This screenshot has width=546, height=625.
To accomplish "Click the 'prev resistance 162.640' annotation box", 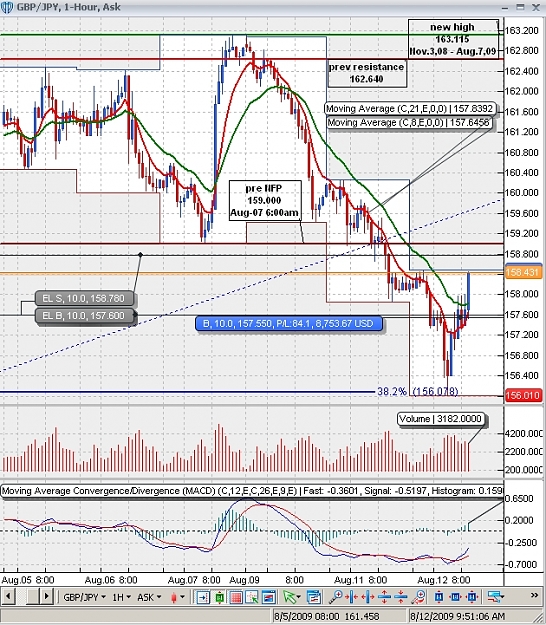I will click(x=367, y=73).
